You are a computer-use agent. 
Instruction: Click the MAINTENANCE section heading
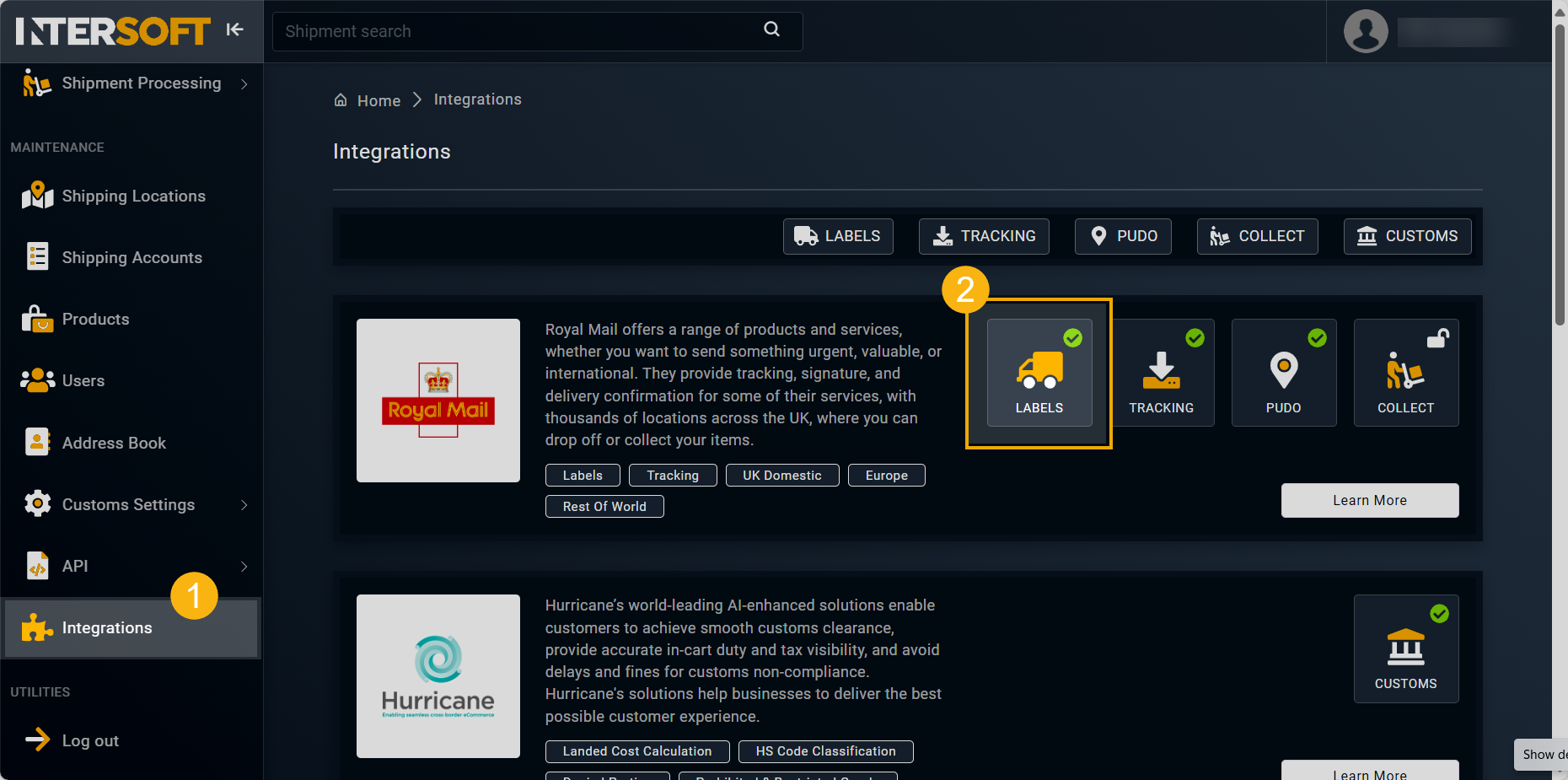[57, 148]
